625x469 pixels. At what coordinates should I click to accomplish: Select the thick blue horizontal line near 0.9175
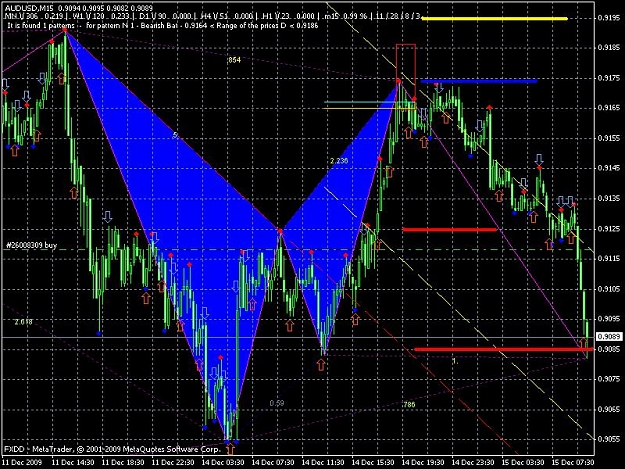point(479,81)
